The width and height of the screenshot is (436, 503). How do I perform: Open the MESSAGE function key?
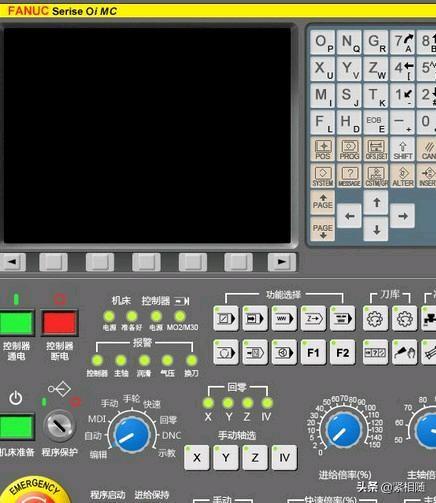click(349, 176)
